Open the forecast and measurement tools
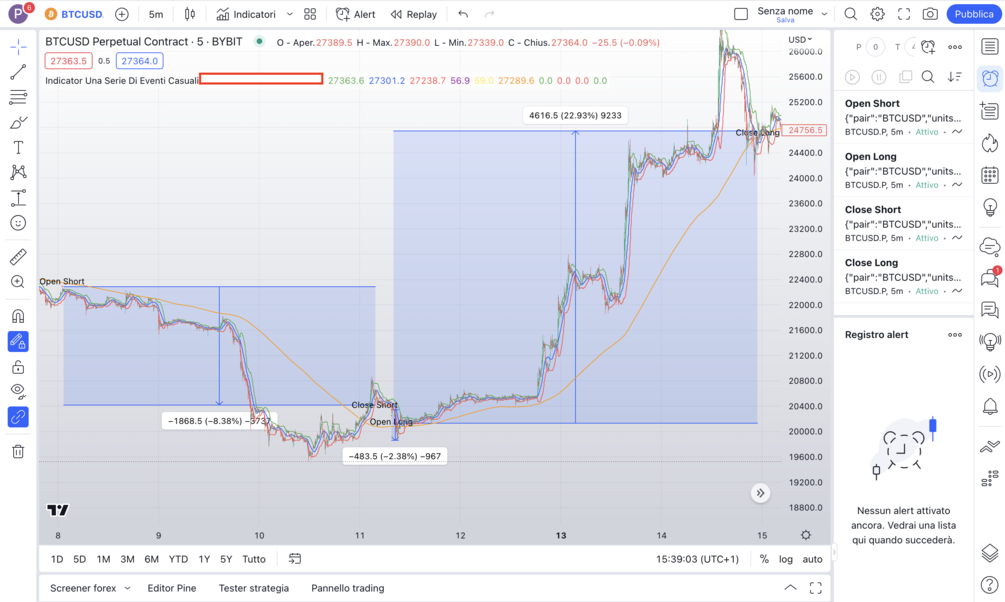 click(x=18, y=197)
